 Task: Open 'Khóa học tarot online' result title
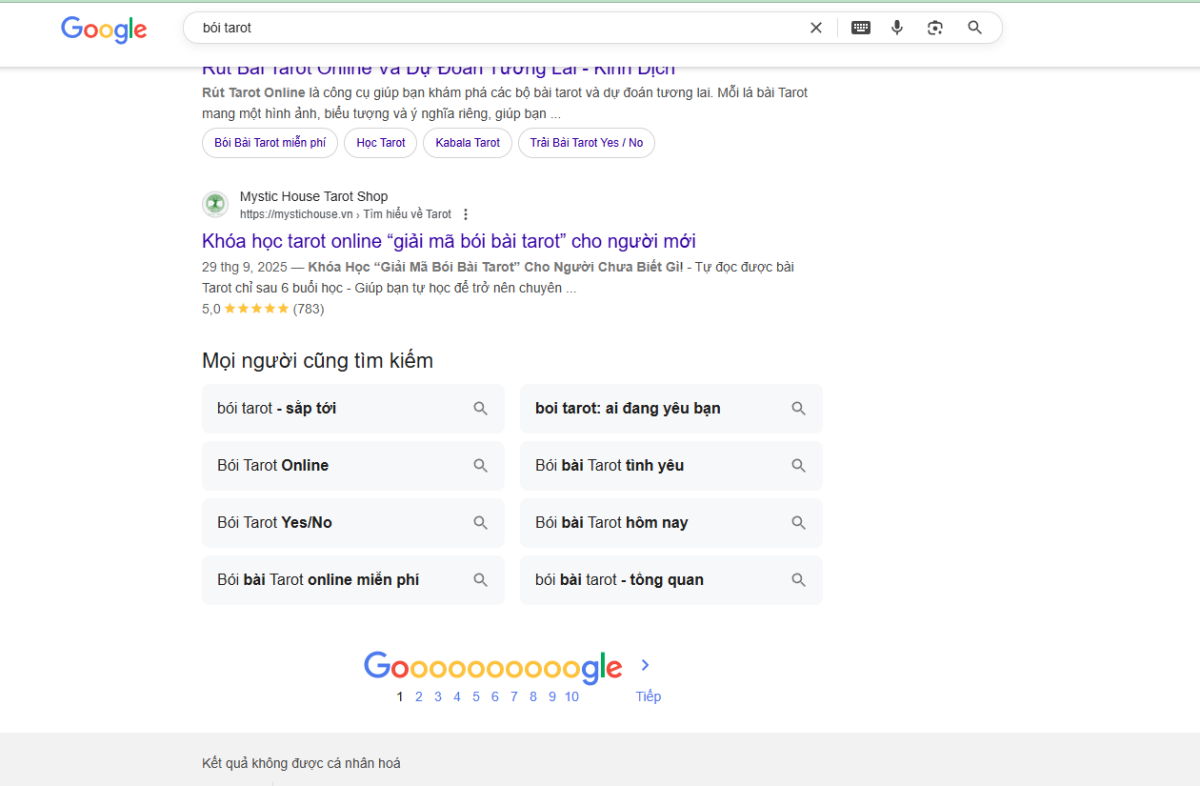click(449, 241)
